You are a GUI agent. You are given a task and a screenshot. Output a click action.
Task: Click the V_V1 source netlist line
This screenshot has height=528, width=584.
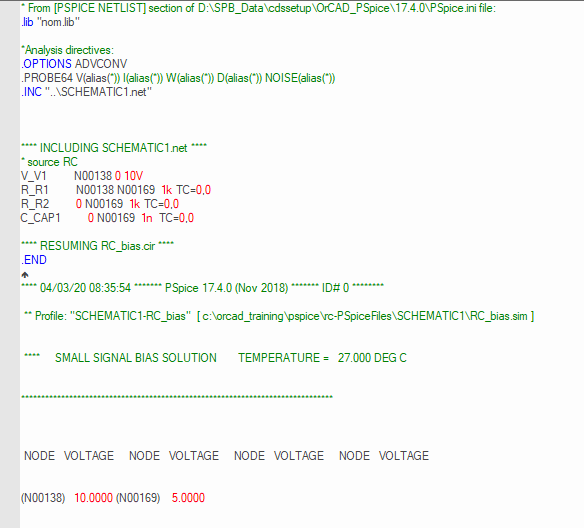[x=82, y=176]
